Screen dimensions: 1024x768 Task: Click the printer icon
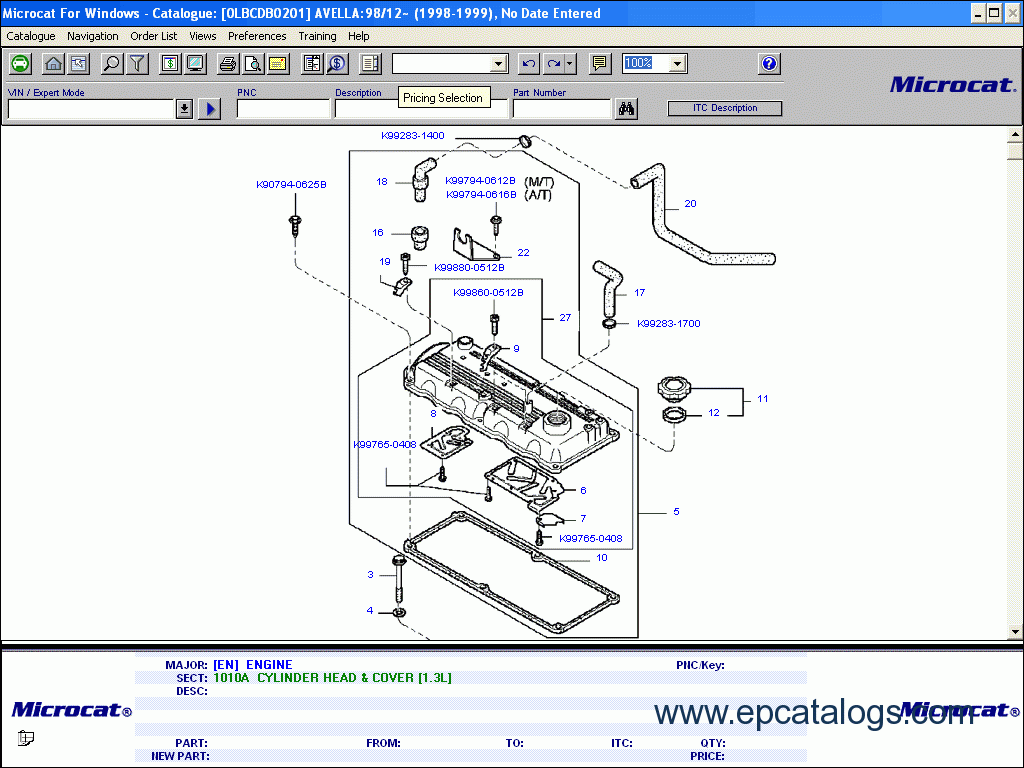(x=228, y=64)
